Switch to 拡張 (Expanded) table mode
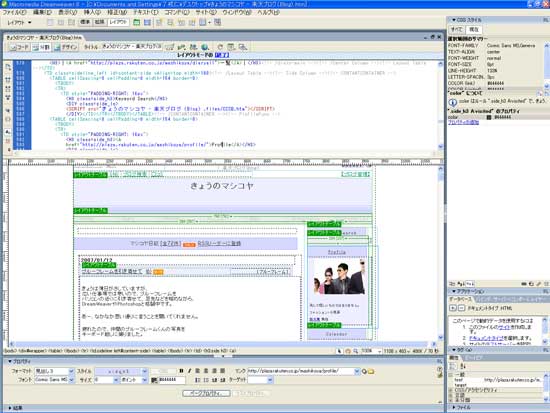The height and width of the screenshot is (413, 550). point(100,22)
